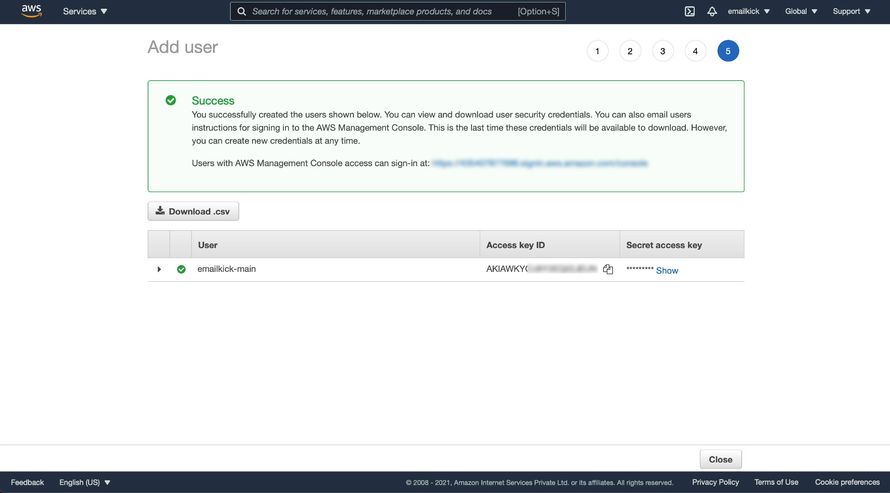Go to wizard step 3
This screenshot has height=493, width=890.
tap(662, 51)
